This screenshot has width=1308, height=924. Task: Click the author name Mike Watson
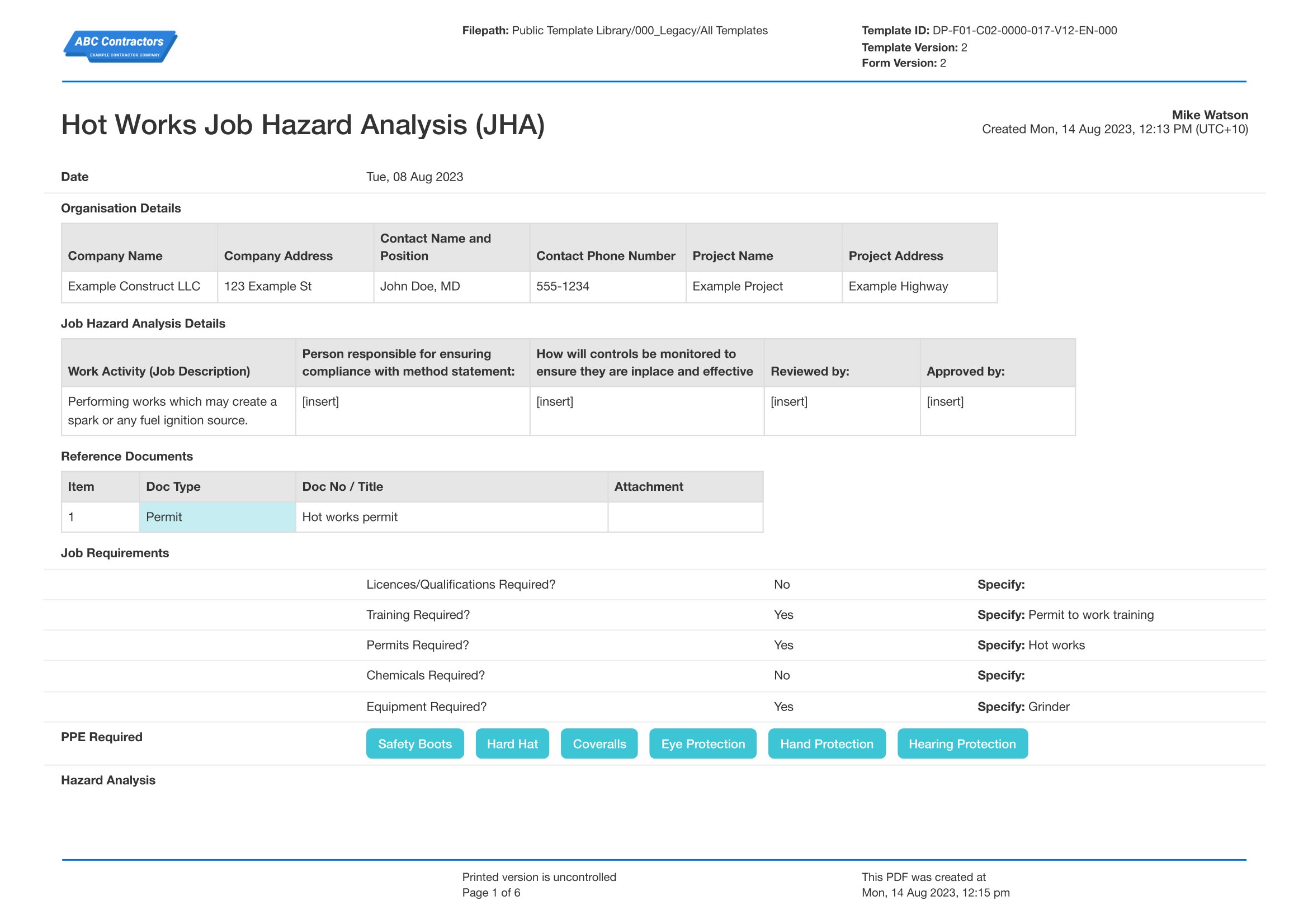pyautogui.click(x=1210, y=115)
